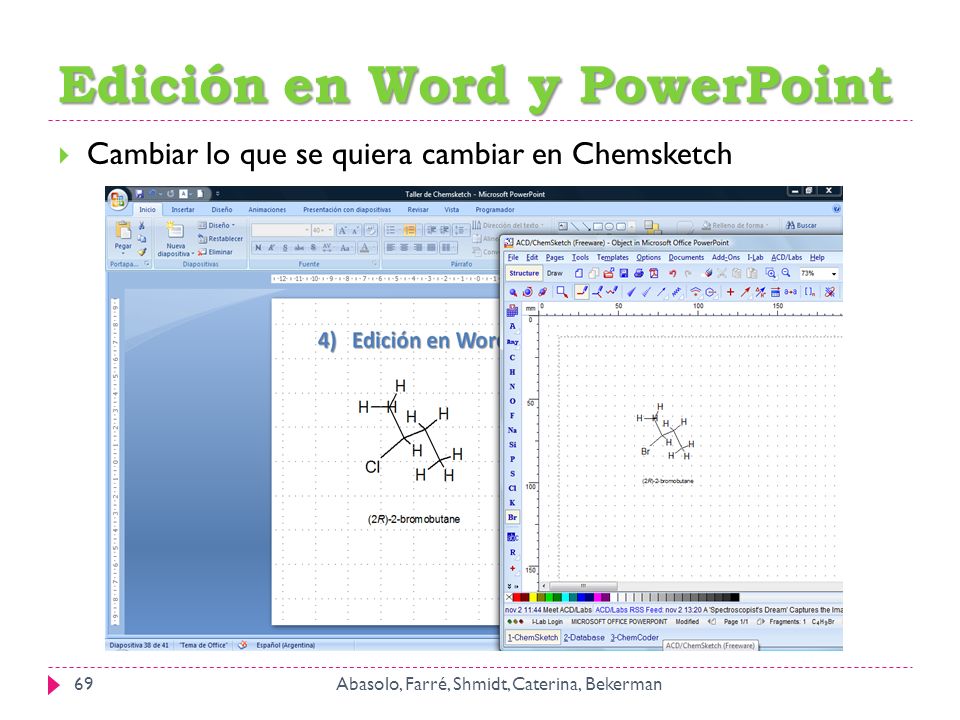Open the Tools menu in ChemSketch
960x720 pixels.
coord(580,257)
